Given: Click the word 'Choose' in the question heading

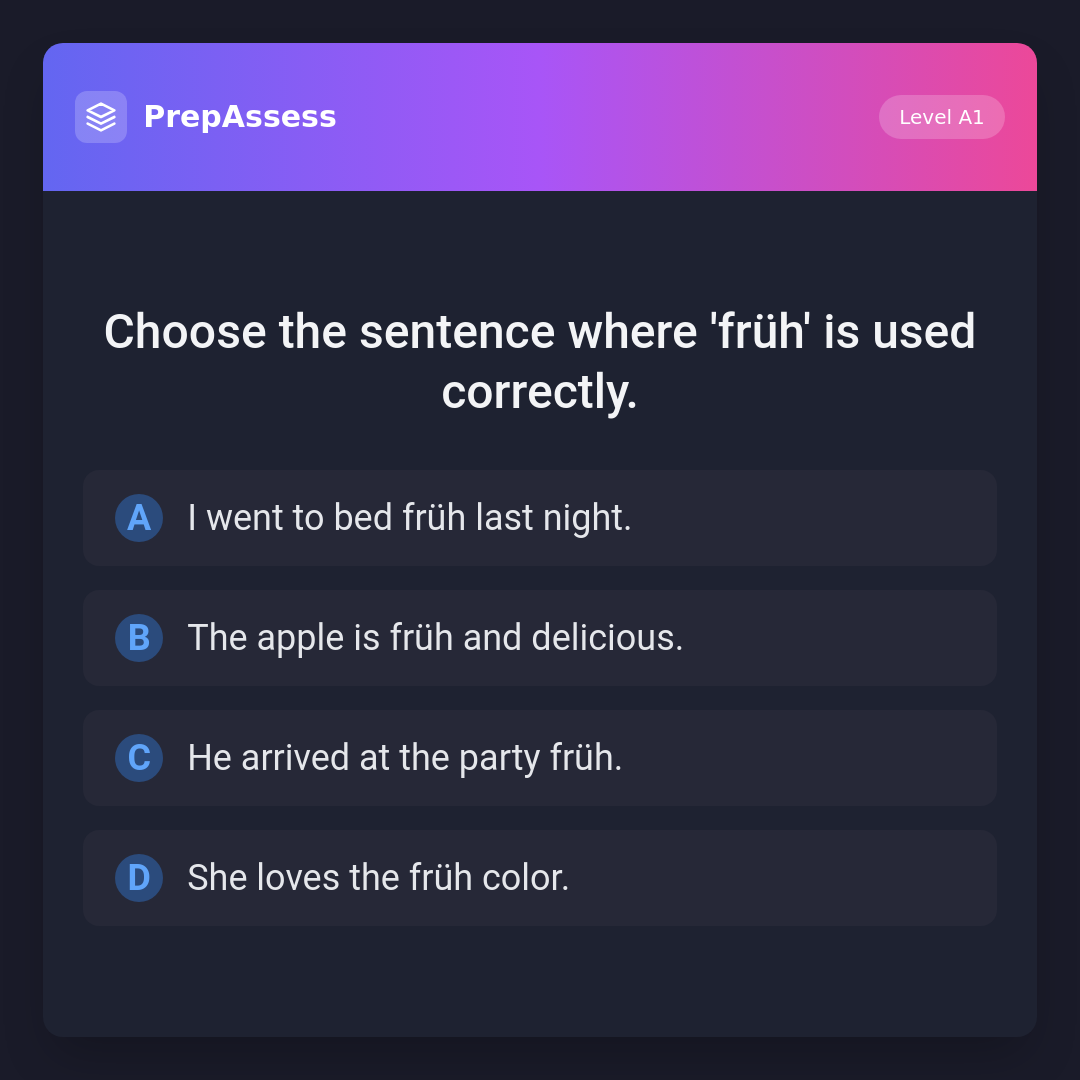Looking at the screenshot, I should pyautogui.click(x=185, y=332).
